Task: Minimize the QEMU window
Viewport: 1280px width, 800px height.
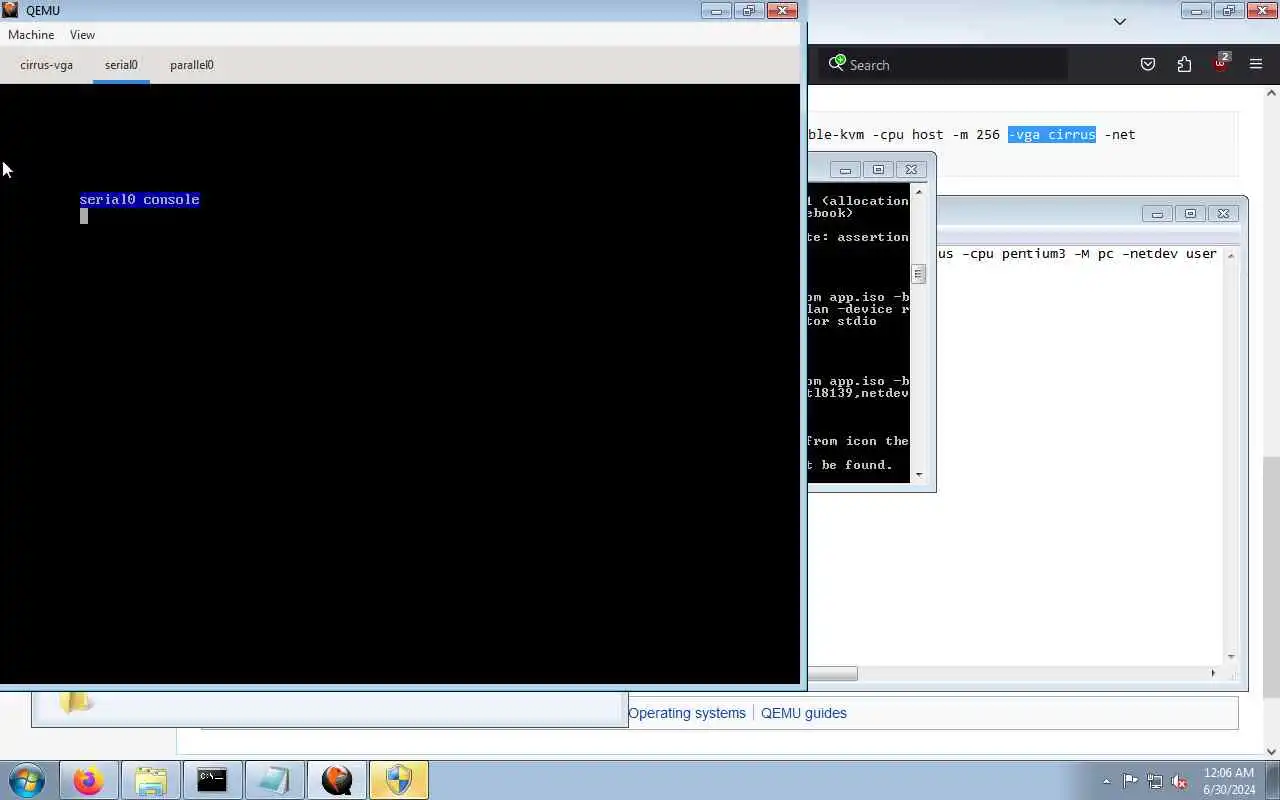Action: point(716,10)
